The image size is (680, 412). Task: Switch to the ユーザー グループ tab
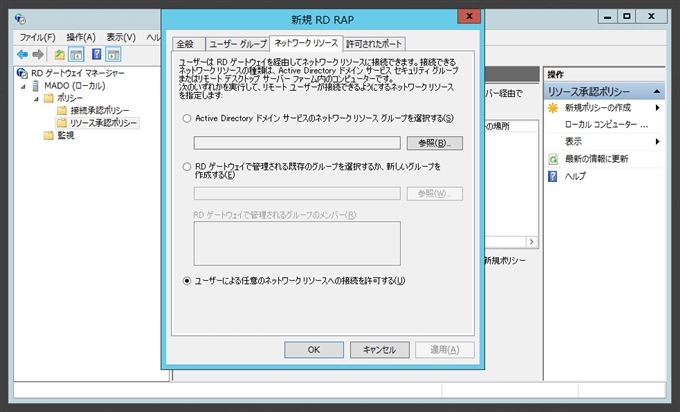click(x=238, y=44)
